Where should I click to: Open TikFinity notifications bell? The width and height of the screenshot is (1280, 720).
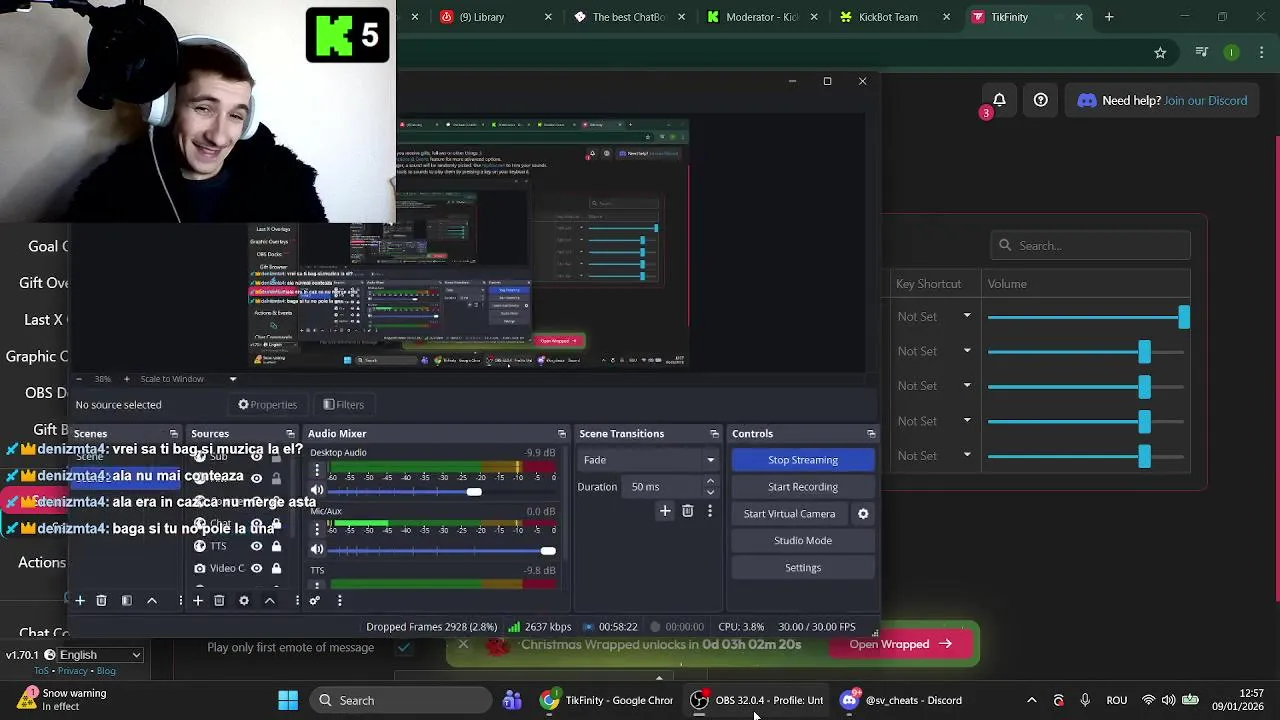pyautogui.click(x=999, y=100)
